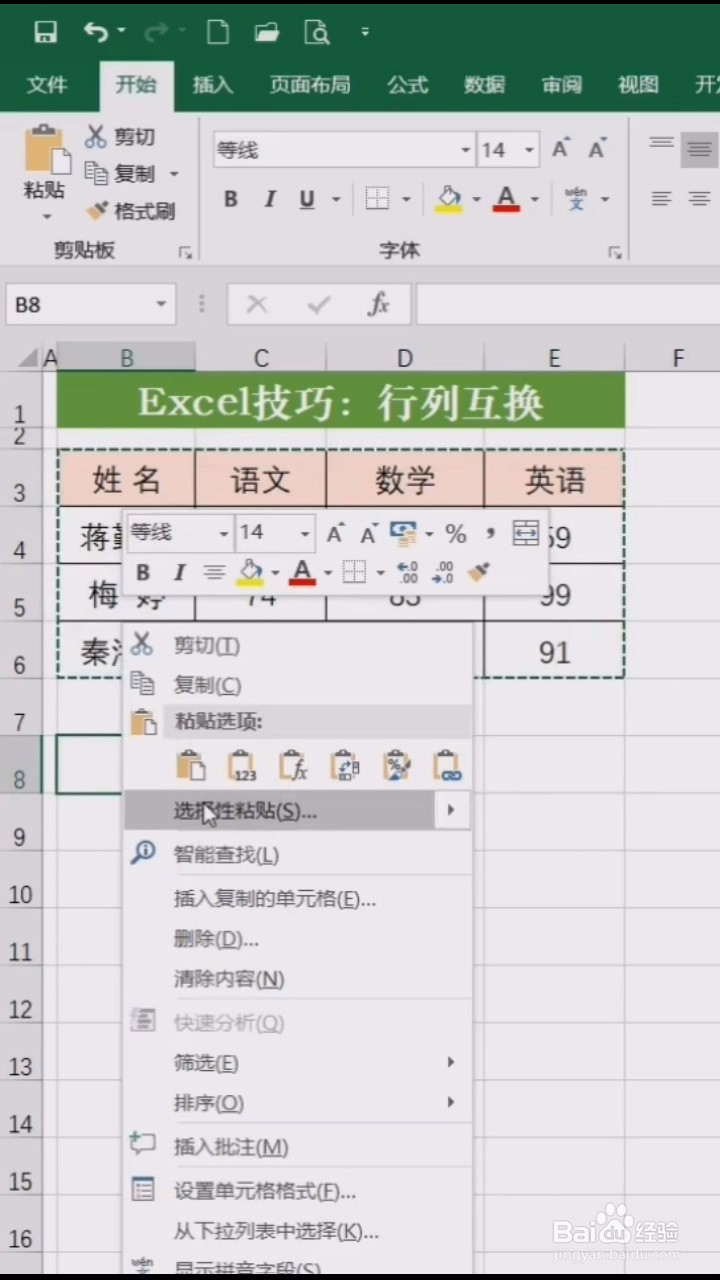The width and height of the screenshot is (720, 1280).
Task: Apply fill color in the mini toolbar
Action: click(x=250, y=572)
